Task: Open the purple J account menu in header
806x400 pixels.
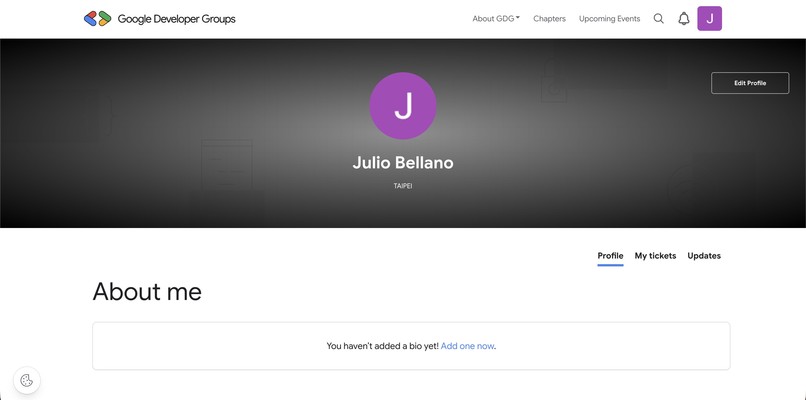Action: coord(709,19)
